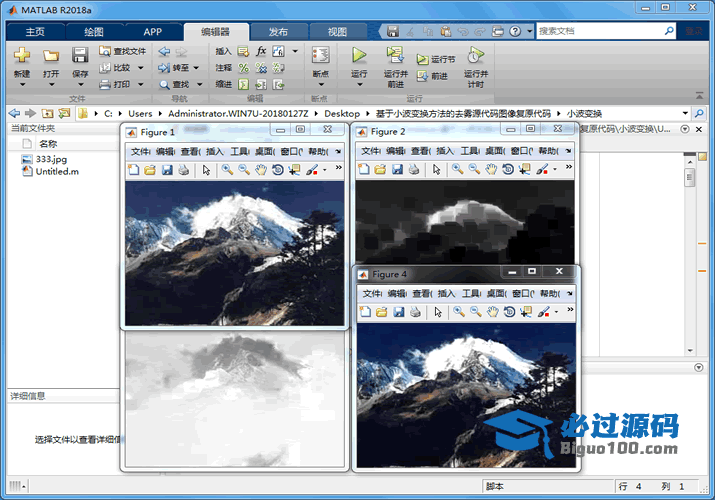
Task: Expand the Run (运行) dropdown arrow
Action: pyautogui.click(x=359, y=84)
